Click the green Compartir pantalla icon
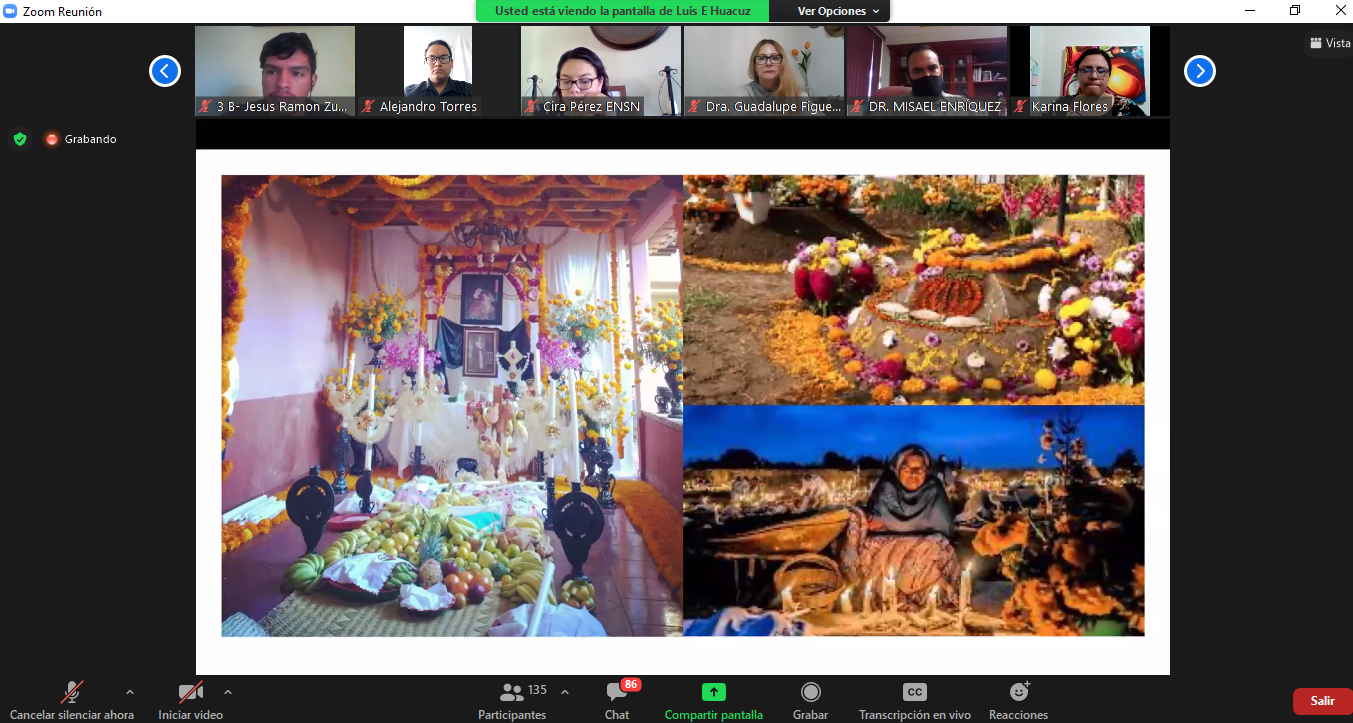The image size is (1353, 723). pyautogui.click(x=713, y=692)
